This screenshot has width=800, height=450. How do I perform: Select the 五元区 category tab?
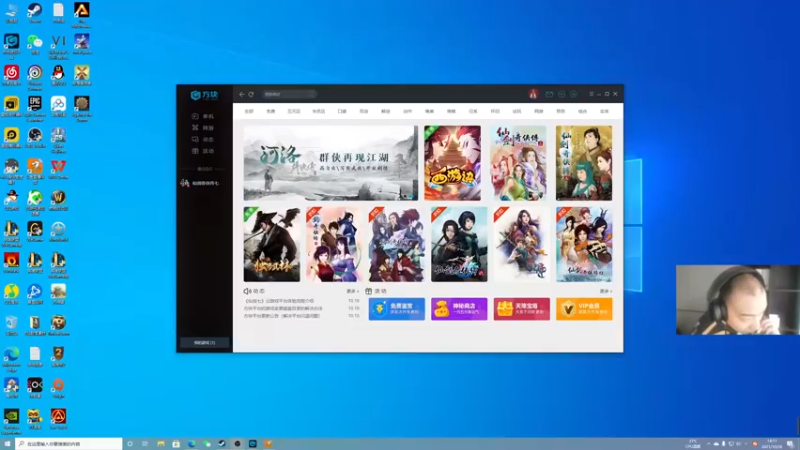tap(294, 111)
